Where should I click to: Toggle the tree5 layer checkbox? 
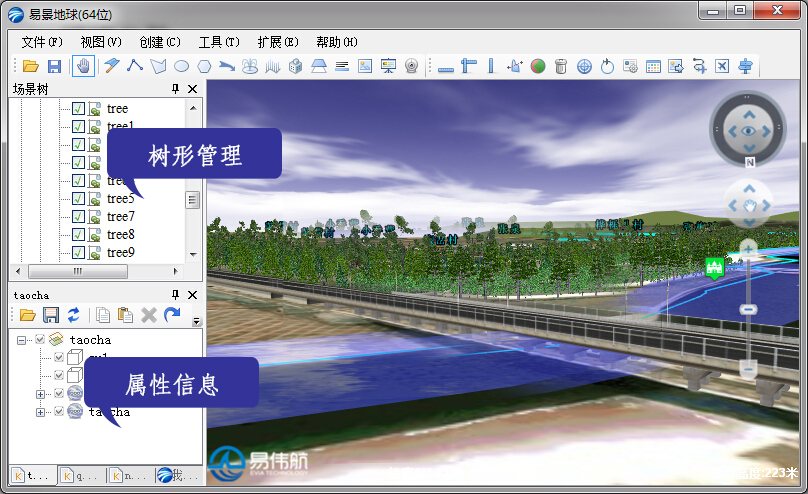[78, 198]
